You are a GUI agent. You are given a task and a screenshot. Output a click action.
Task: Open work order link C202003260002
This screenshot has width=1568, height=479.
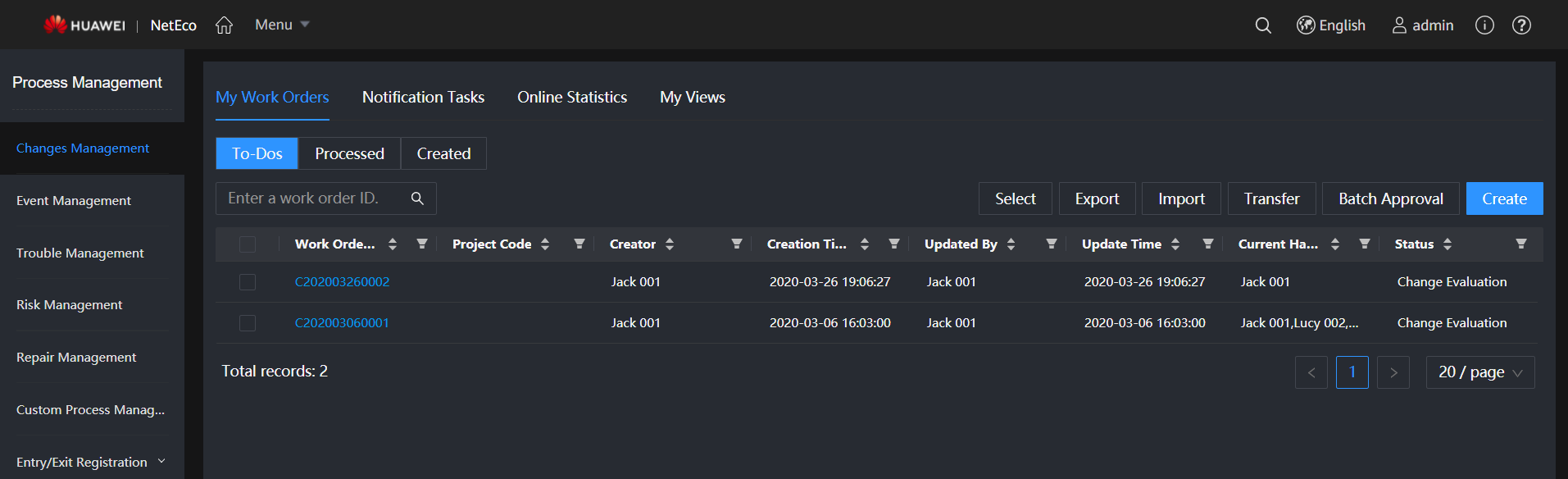(342, 282)
